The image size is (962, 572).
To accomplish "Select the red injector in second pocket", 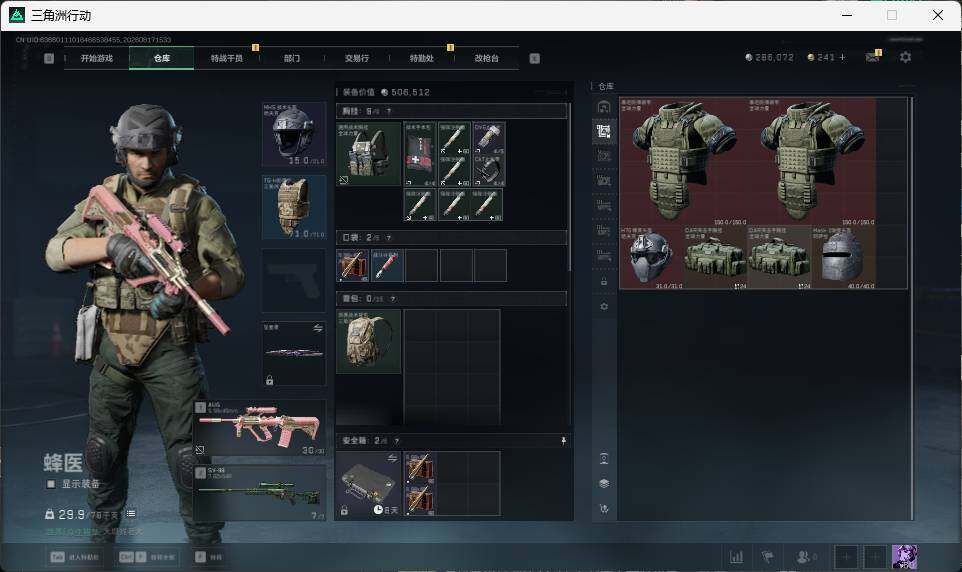I will point(388,266).
